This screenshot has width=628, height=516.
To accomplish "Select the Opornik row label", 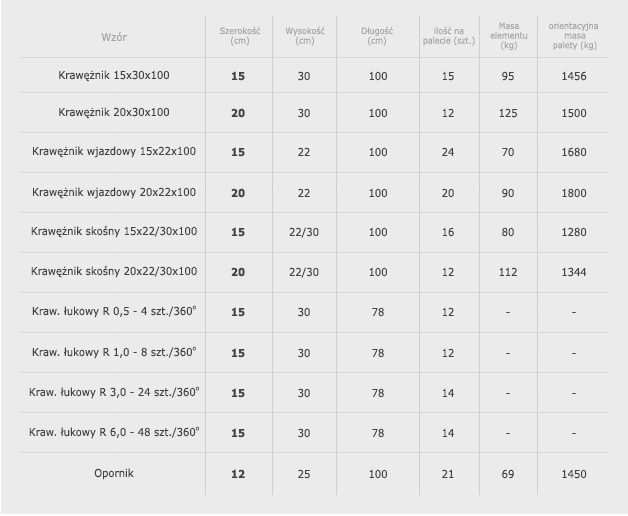I will click(114, 473).
